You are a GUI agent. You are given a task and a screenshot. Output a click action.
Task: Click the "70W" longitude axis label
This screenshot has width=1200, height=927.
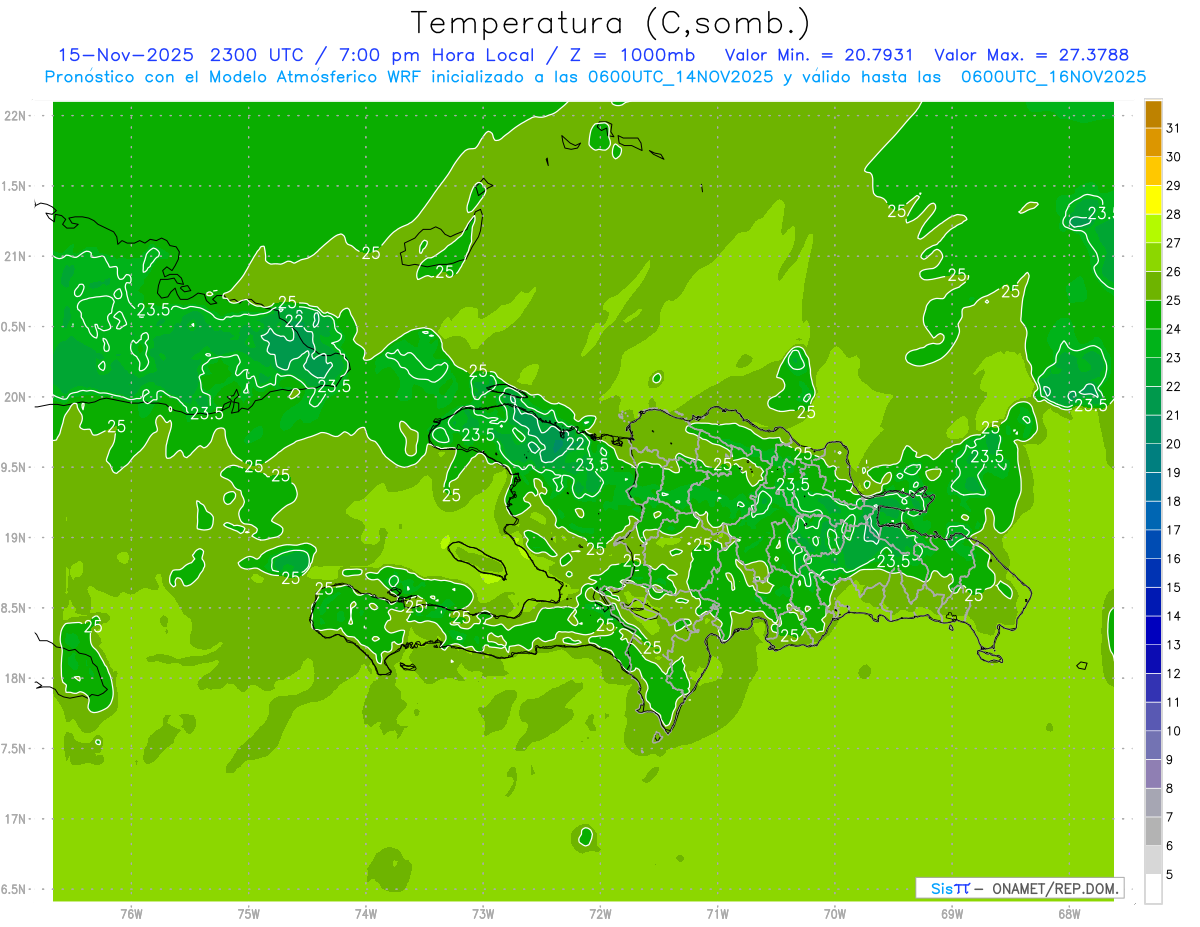coord(835,914)
